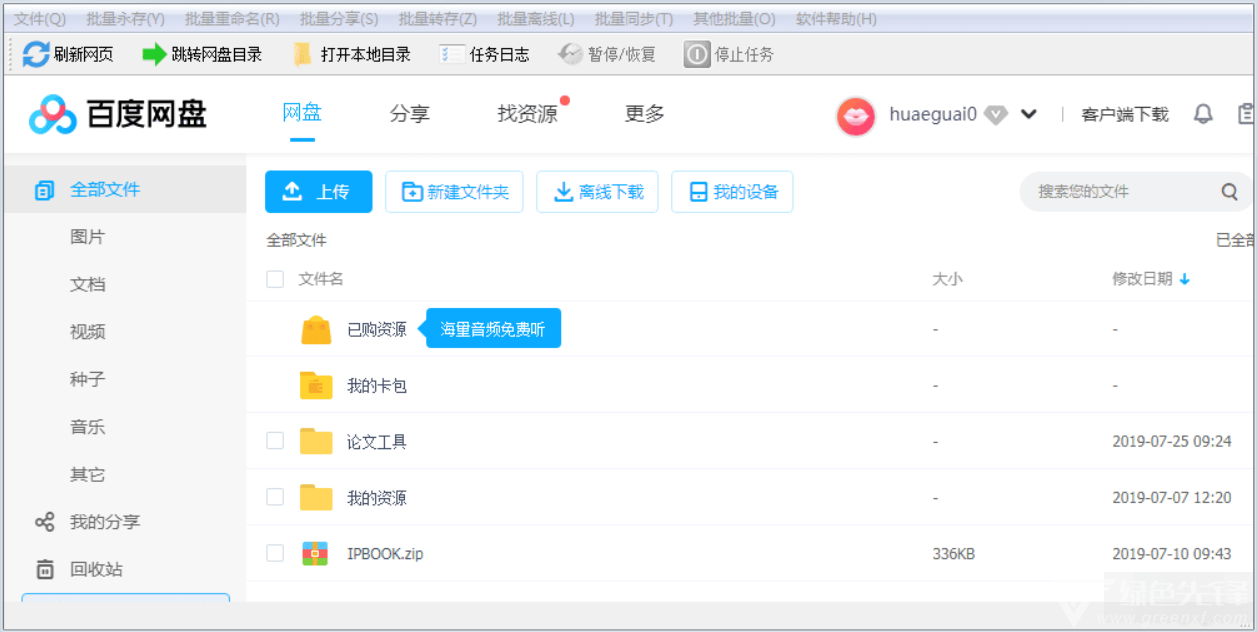
Task: Click the 离线下载 button
Action: [597, 192]
